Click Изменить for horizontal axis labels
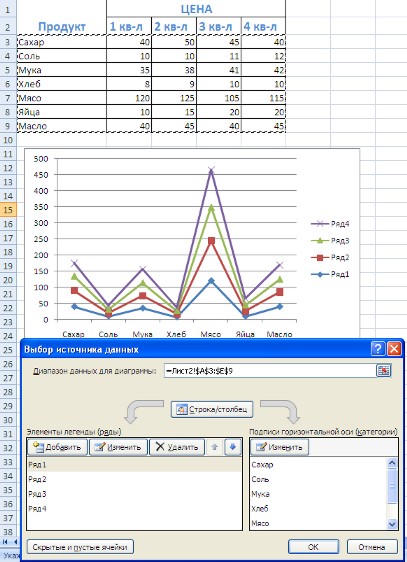Image resolution: width=407 pixels, height=562 pixels. [x=279, y=447]
